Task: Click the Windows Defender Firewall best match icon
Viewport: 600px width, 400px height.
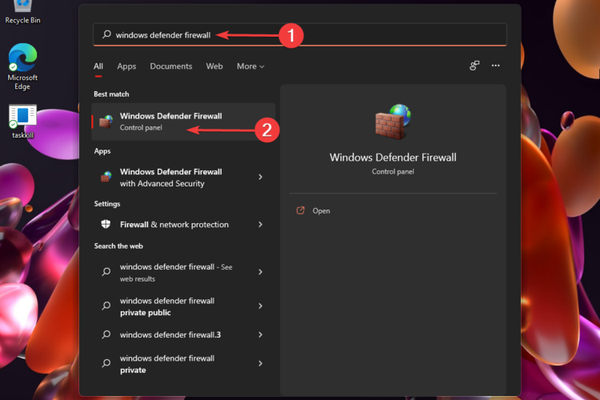Action: point(106,122)
